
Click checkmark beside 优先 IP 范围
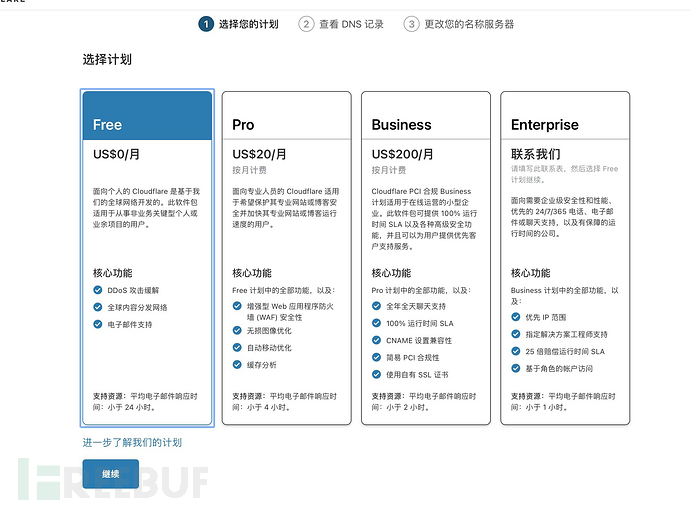[516, 317]
